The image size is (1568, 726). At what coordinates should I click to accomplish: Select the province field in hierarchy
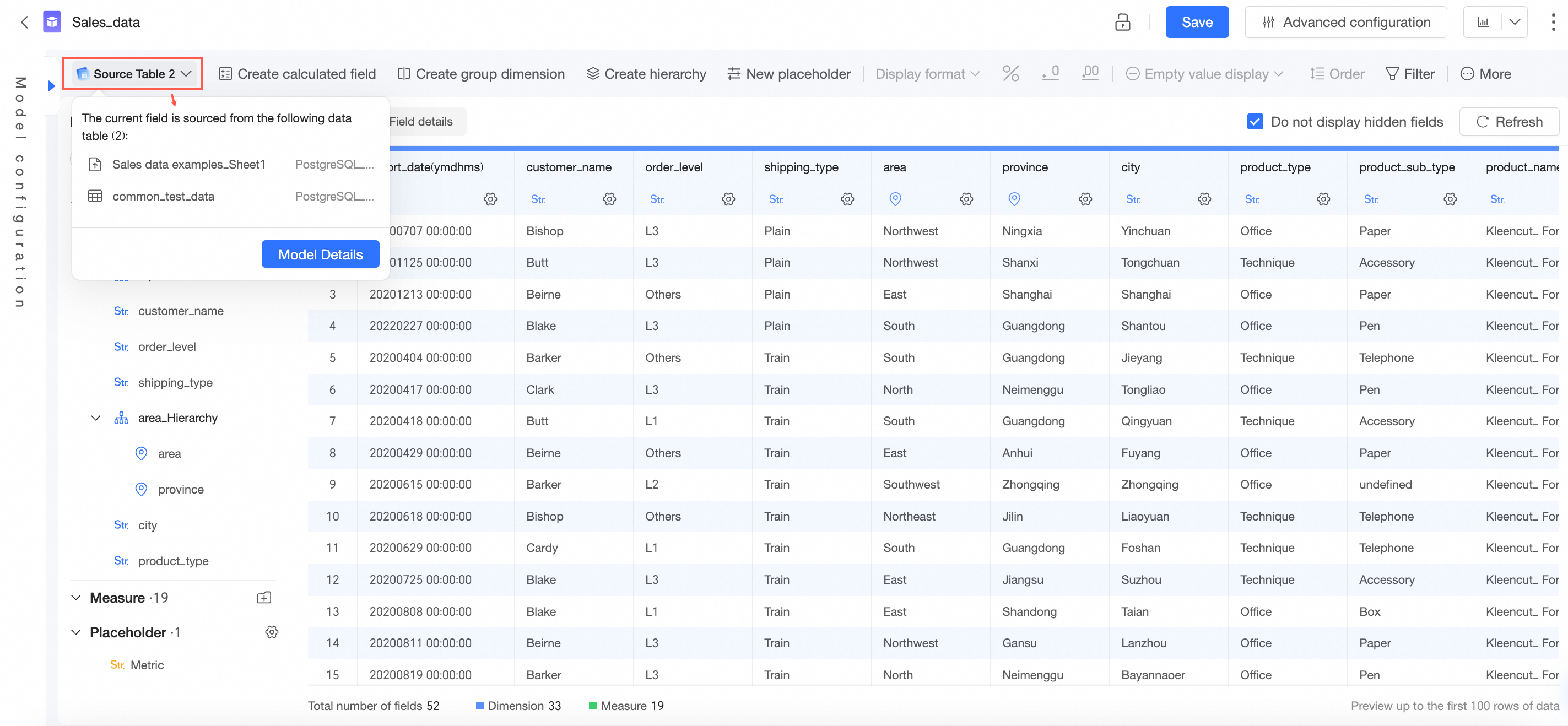click(180, 489)
